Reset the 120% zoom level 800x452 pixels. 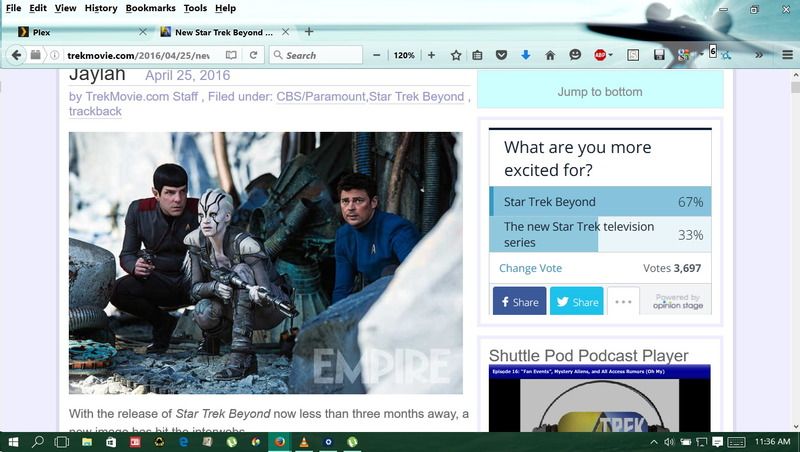[404, 55]
